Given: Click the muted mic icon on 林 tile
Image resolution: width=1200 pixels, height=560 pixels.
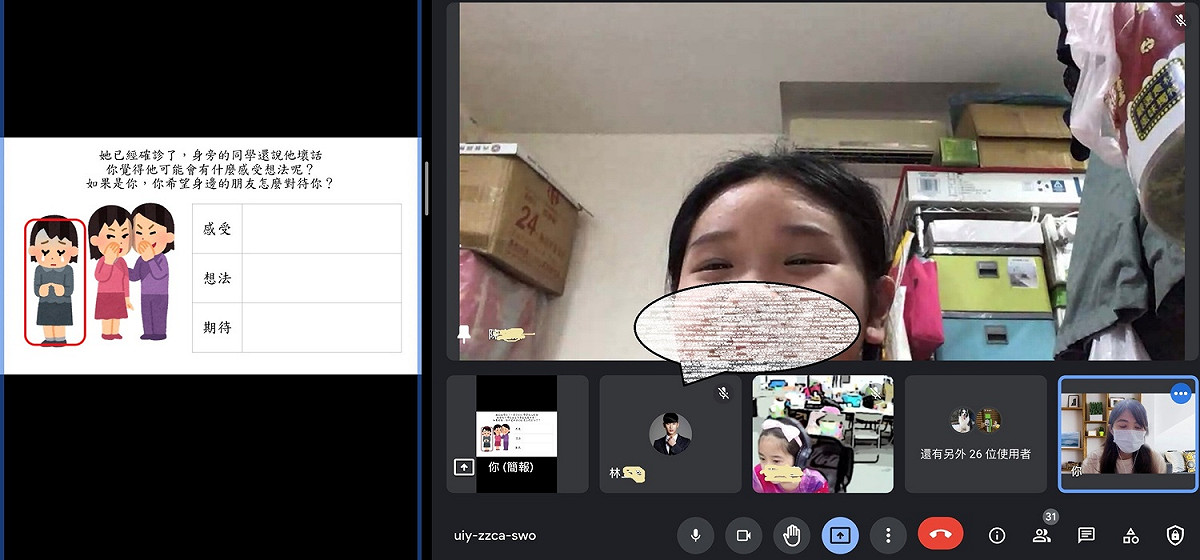Looking at the screenshot, I should click(x=723, y=394).
